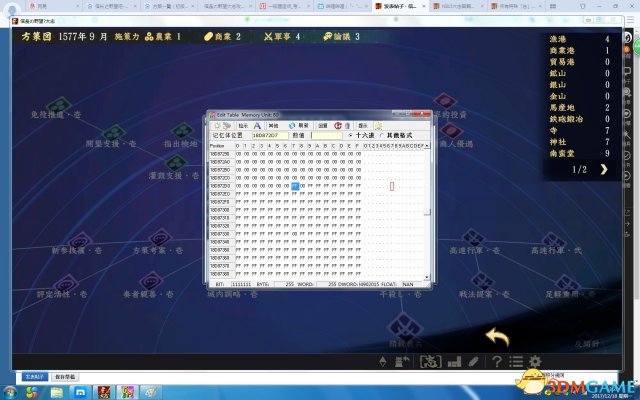Select the highlighted blue hex cell
The width and height of the screenshot is (640, 400).
pos(296,186)
